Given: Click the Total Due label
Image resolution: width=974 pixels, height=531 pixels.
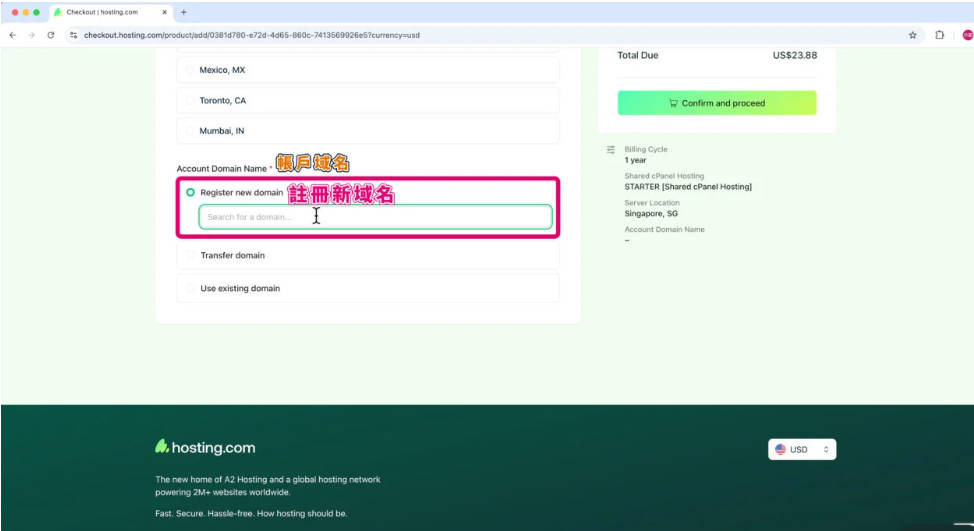Looking at the screenshot, I should coord(637,55).
